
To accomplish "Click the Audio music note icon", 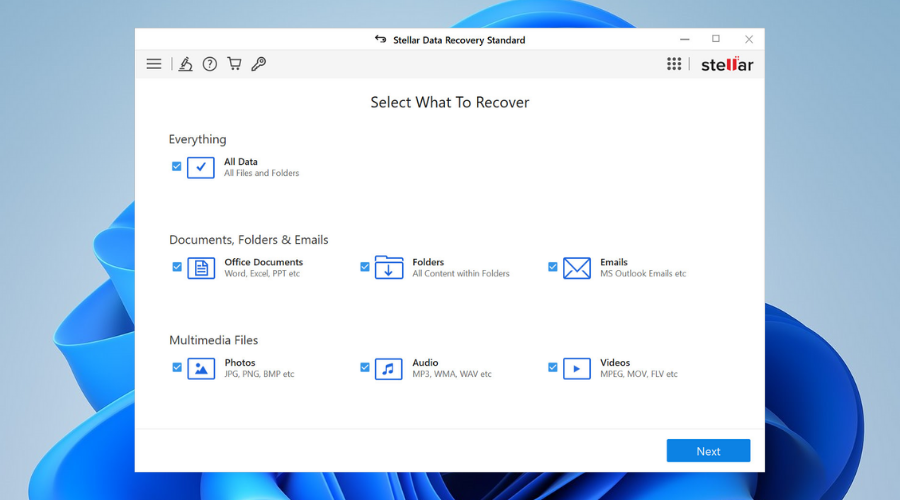I will 389,368.
